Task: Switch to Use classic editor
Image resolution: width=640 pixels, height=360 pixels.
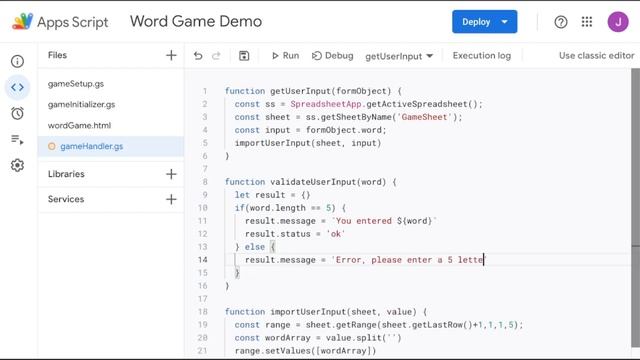Action: click(x=596, y=56)
